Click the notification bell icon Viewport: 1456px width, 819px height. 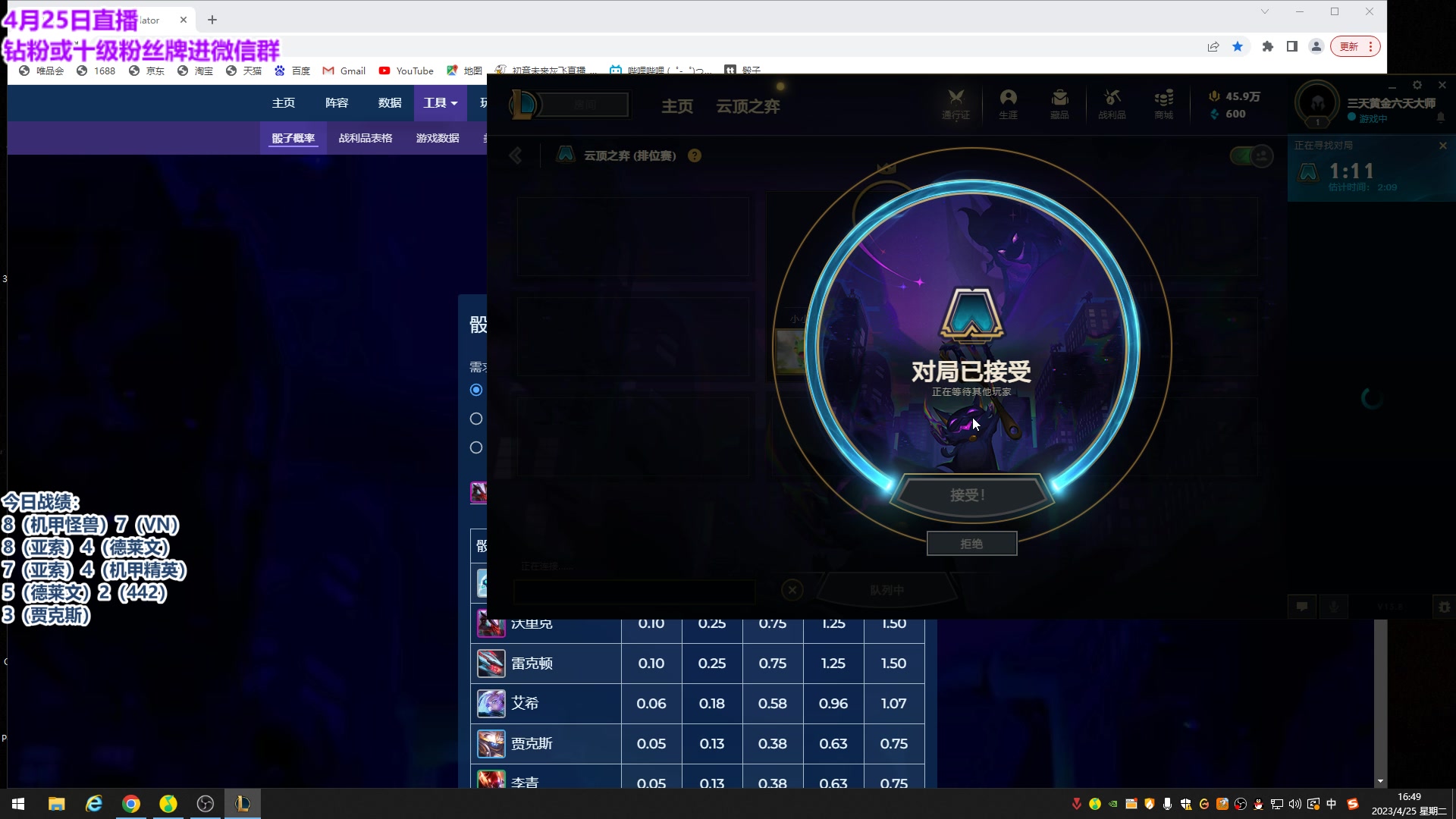(1441, 118)
